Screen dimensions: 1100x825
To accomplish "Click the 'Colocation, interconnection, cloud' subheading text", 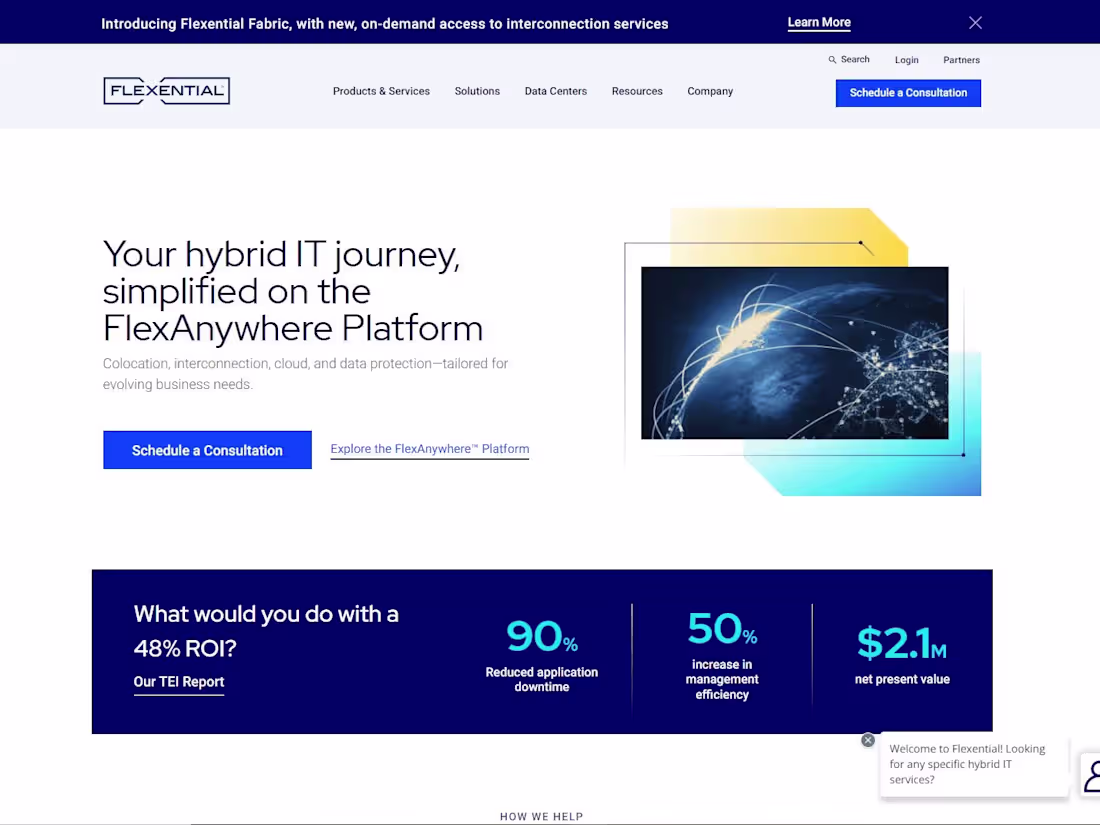I will coord(305,374).
